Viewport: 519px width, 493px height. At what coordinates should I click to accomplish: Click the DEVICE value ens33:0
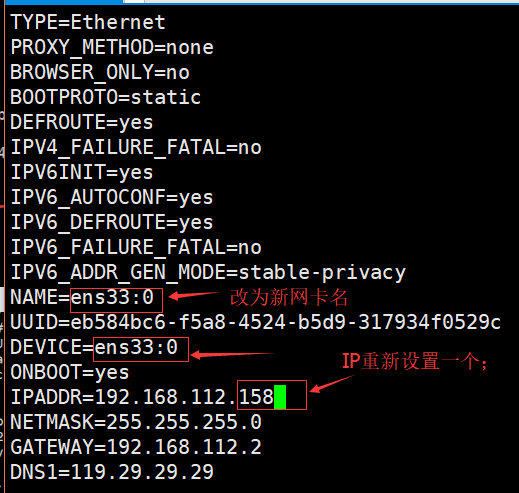[x=136, y=347]
